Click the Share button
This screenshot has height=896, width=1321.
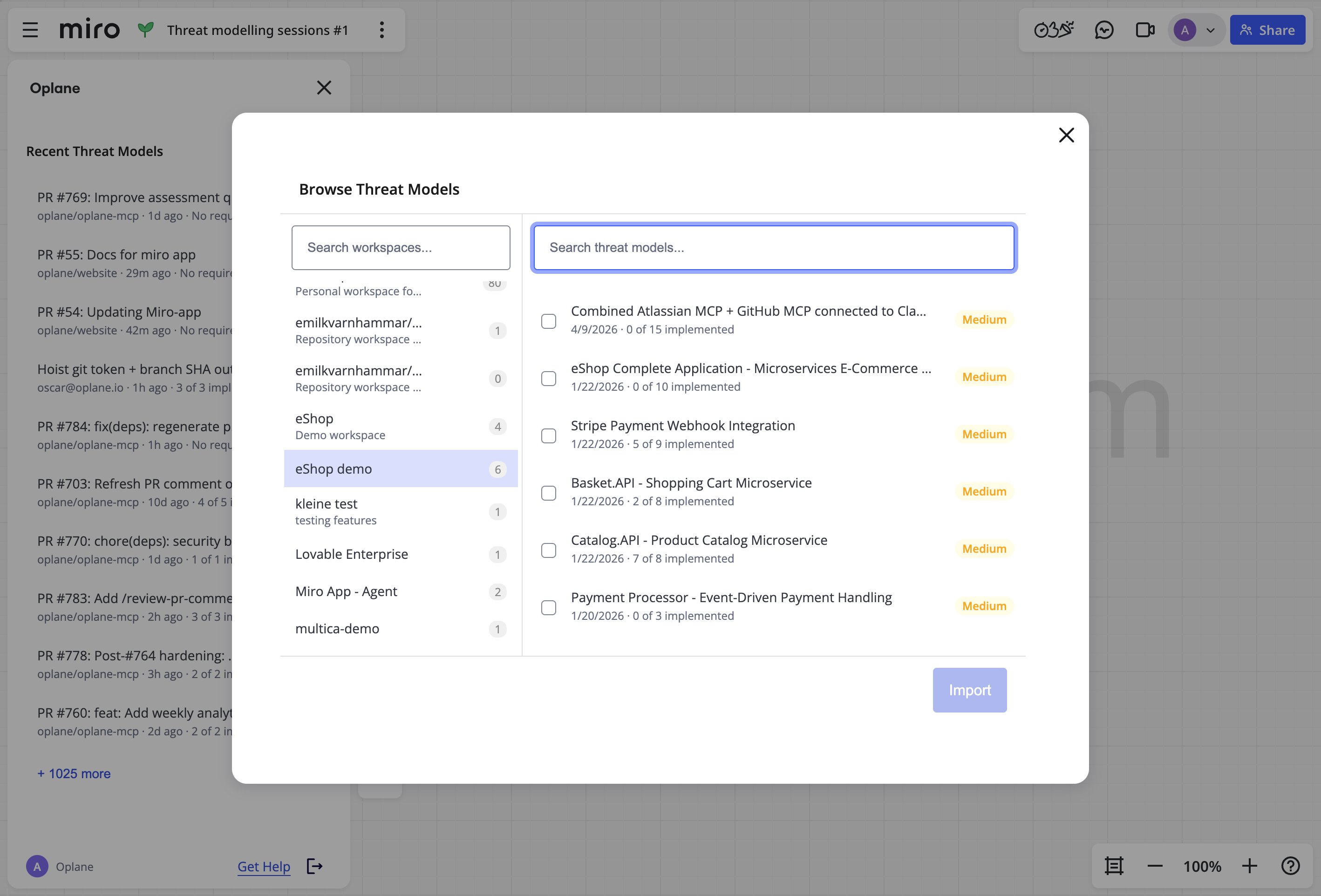pyautogui.click(x=1267, y=30)
